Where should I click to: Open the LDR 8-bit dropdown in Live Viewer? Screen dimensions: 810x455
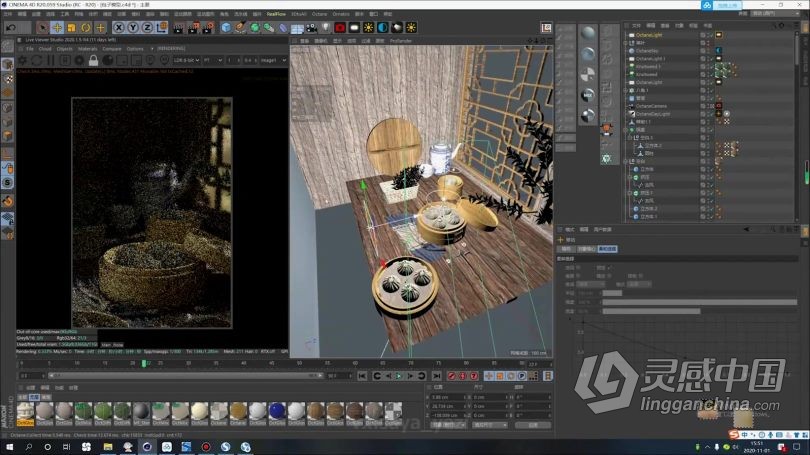pyautogui.click(x=186, y=60)
